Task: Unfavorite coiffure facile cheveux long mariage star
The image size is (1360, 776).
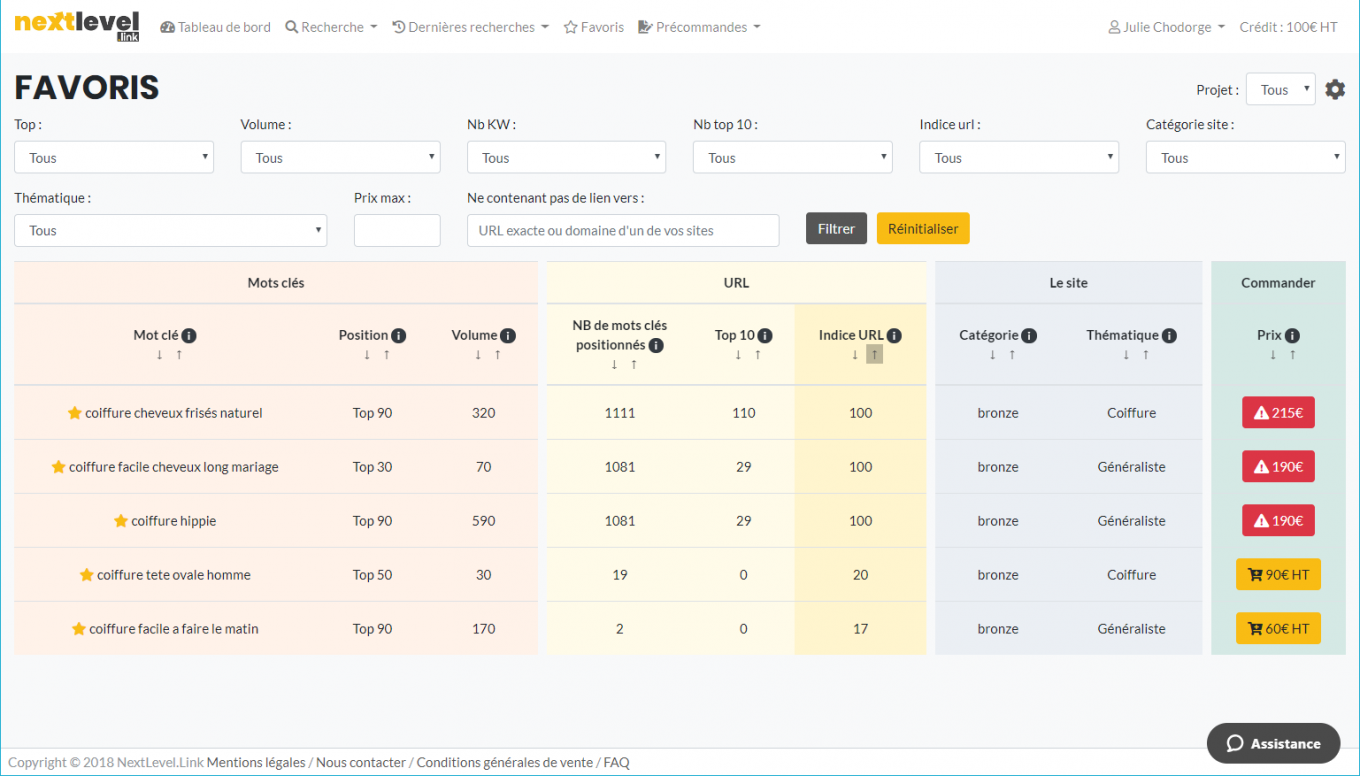Action: (x=58, y=467)
